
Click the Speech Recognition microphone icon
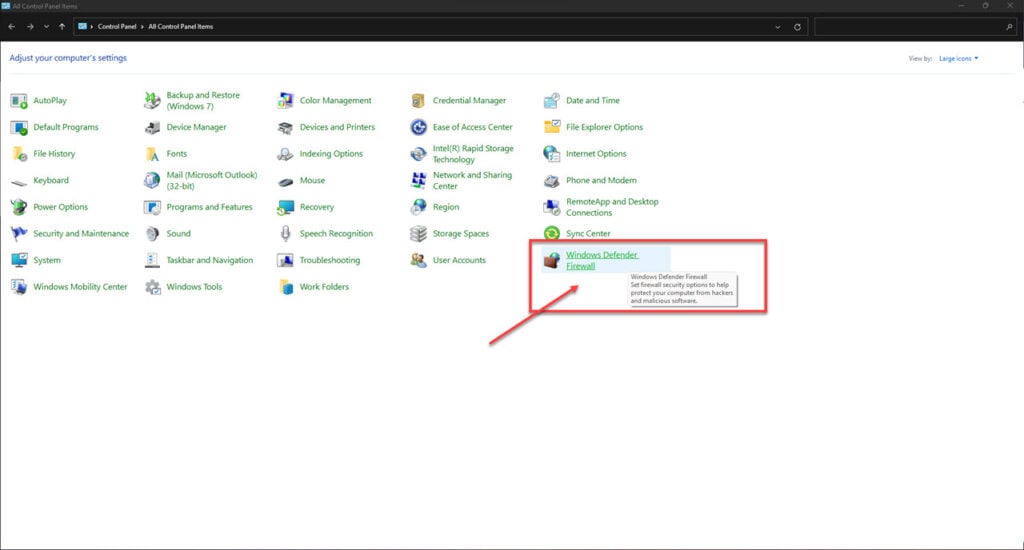tap(285, 234)
